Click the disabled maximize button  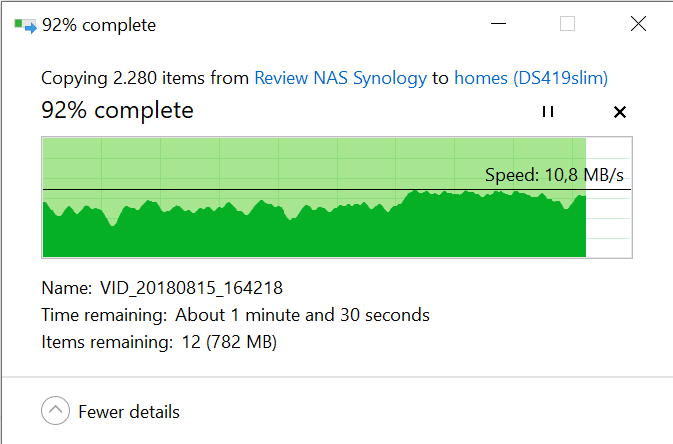(x=567, y=24)
